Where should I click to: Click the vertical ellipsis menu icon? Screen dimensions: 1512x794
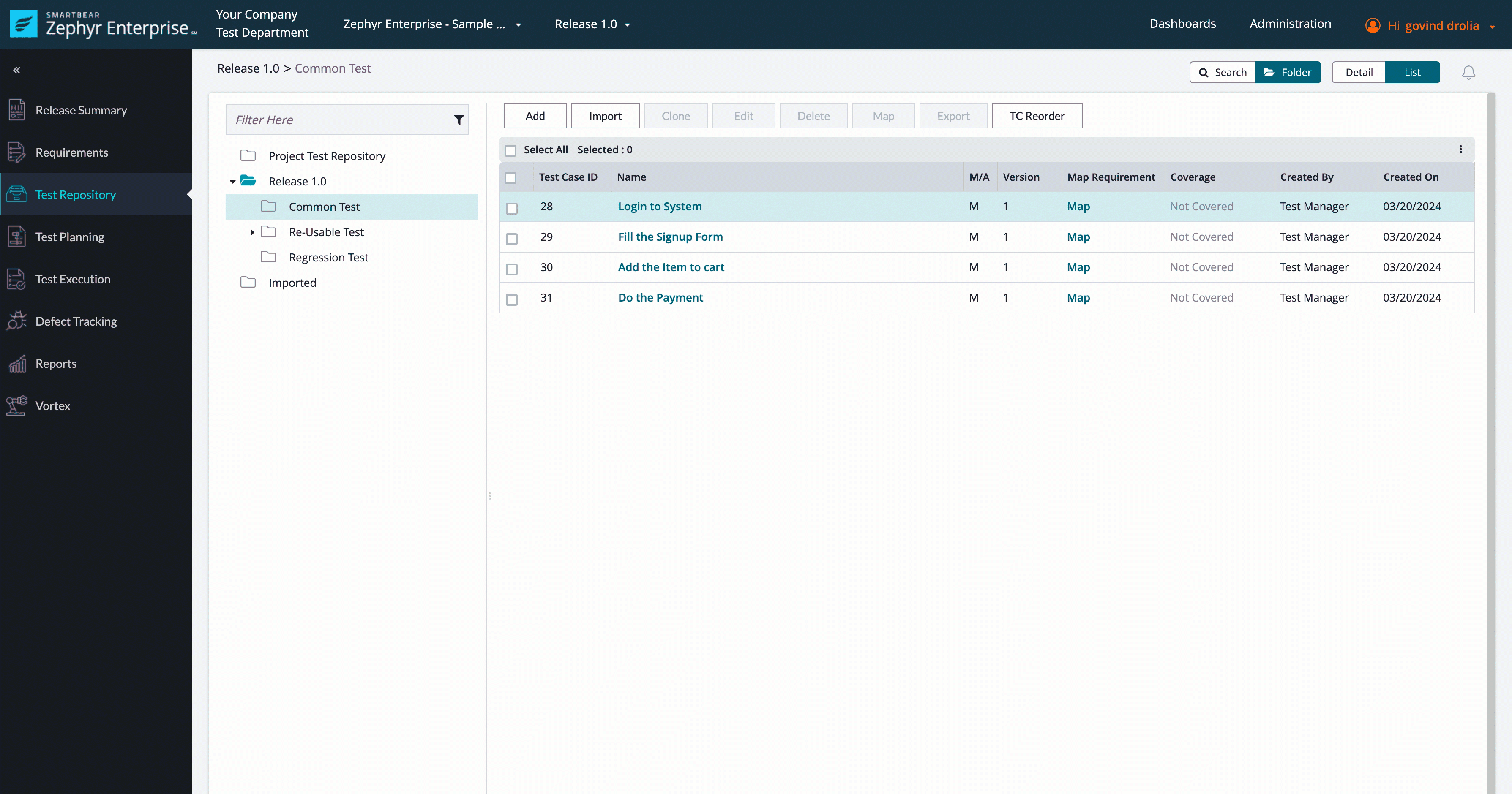[1460, 149]
